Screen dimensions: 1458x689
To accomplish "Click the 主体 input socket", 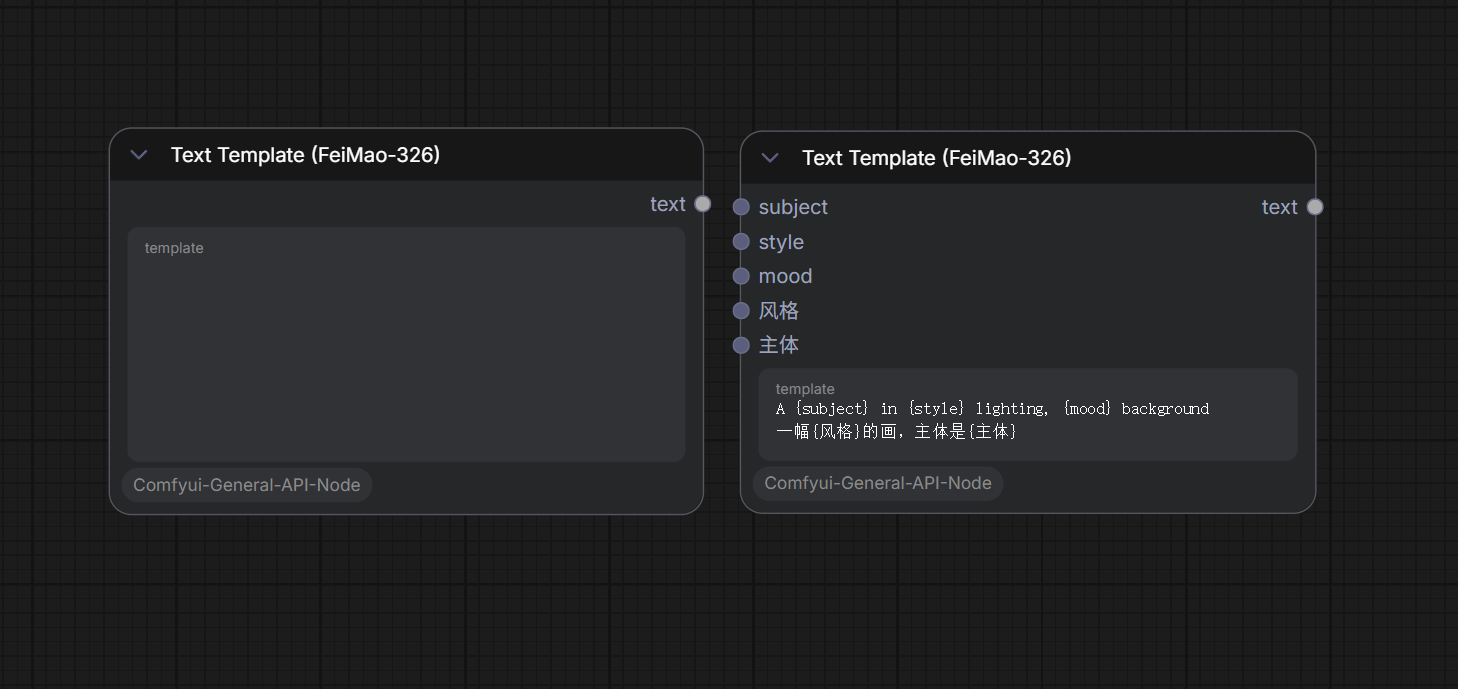I will coord(741,345).
